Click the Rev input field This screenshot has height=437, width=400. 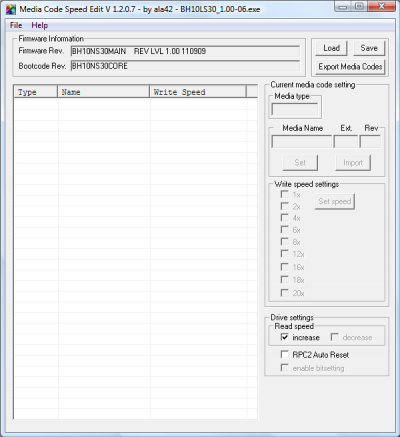[370, 142]
